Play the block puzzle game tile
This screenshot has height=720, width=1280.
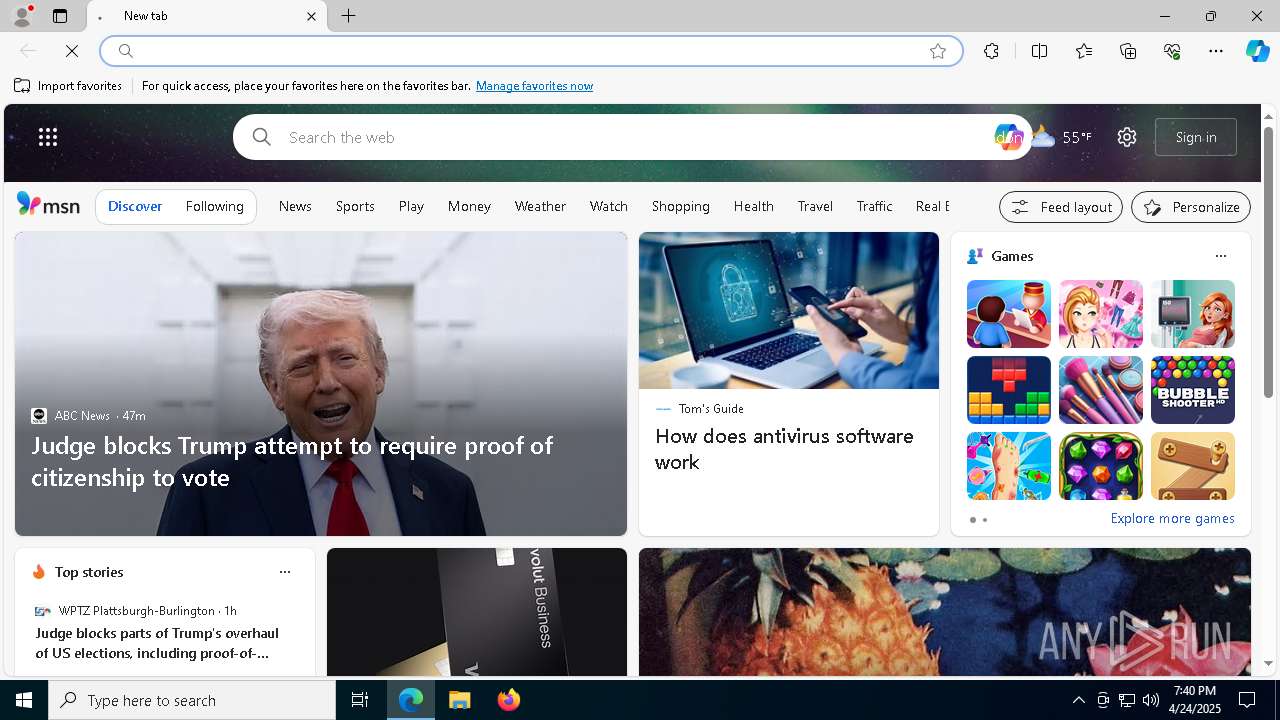point(1008,390)
